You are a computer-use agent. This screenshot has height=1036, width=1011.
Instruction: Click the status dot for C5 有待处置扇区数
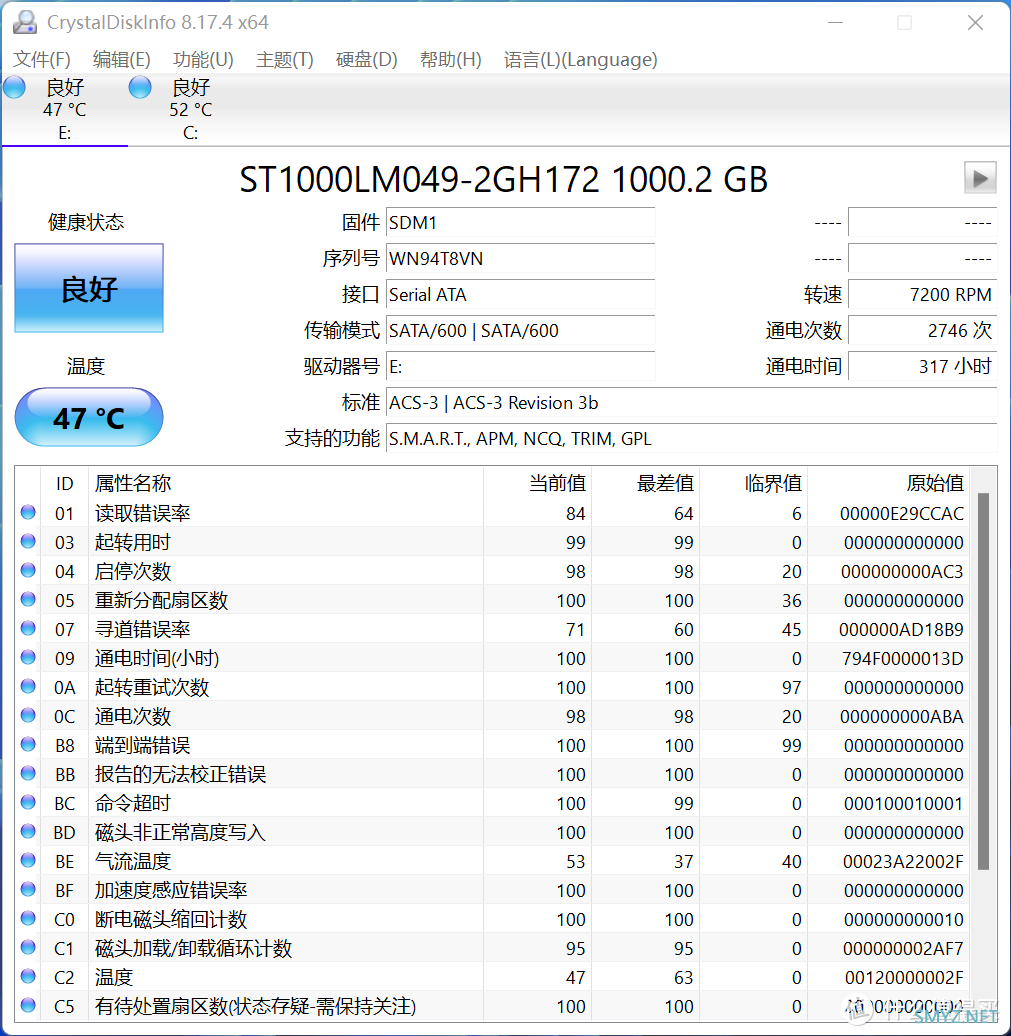point(28,1006)
